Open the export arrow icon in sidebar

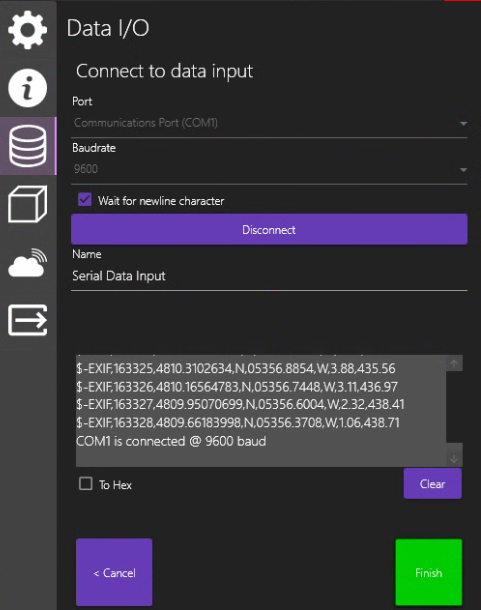point(28,320)
